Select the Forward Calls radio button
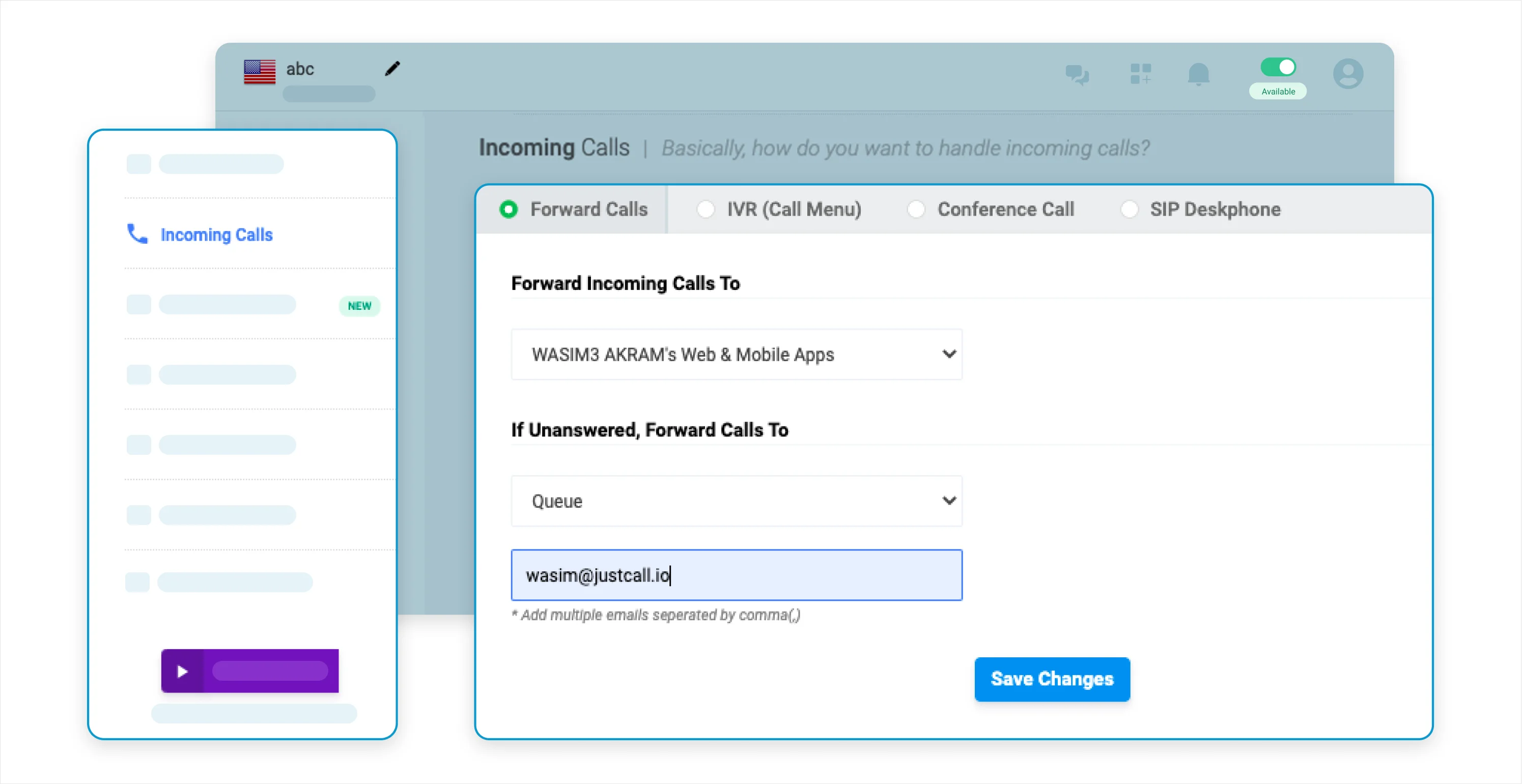 pos(509,210)
